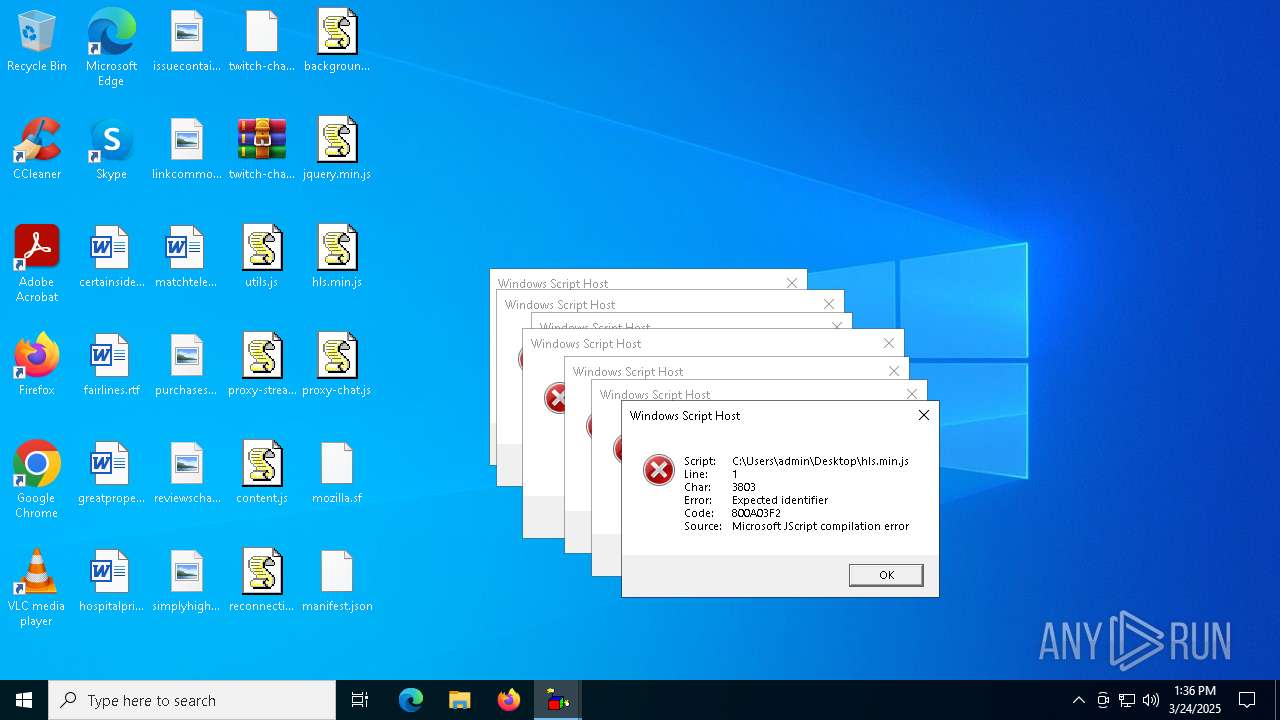
Task: Open the volume control tray icon
Action: point(1151,700)
